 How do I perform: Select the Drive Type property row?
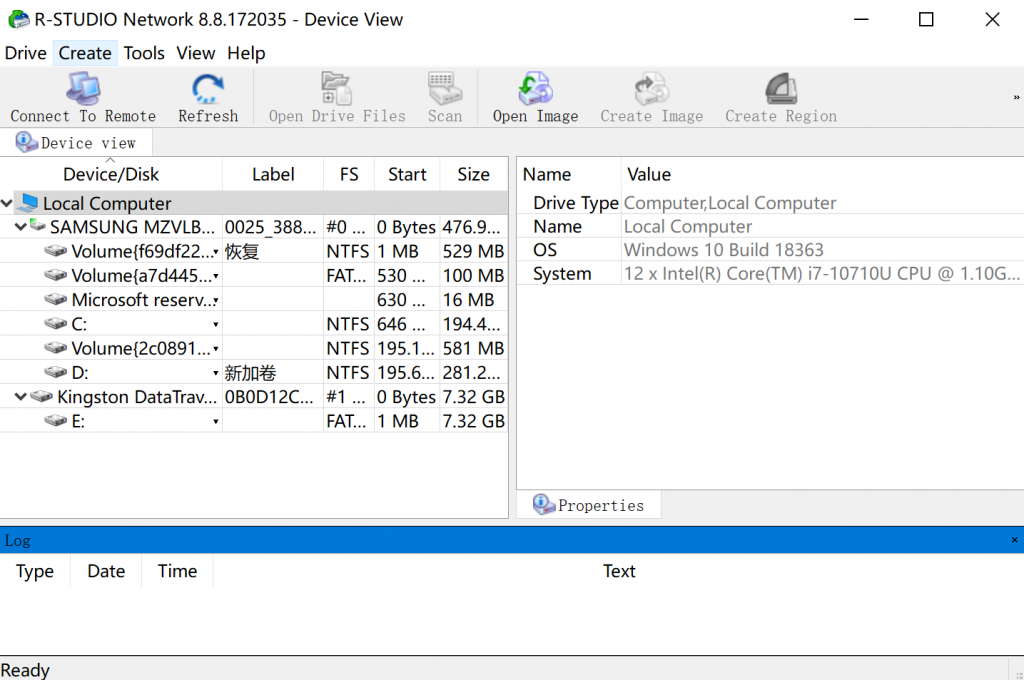pyautogui.click(x=771, y=202)
